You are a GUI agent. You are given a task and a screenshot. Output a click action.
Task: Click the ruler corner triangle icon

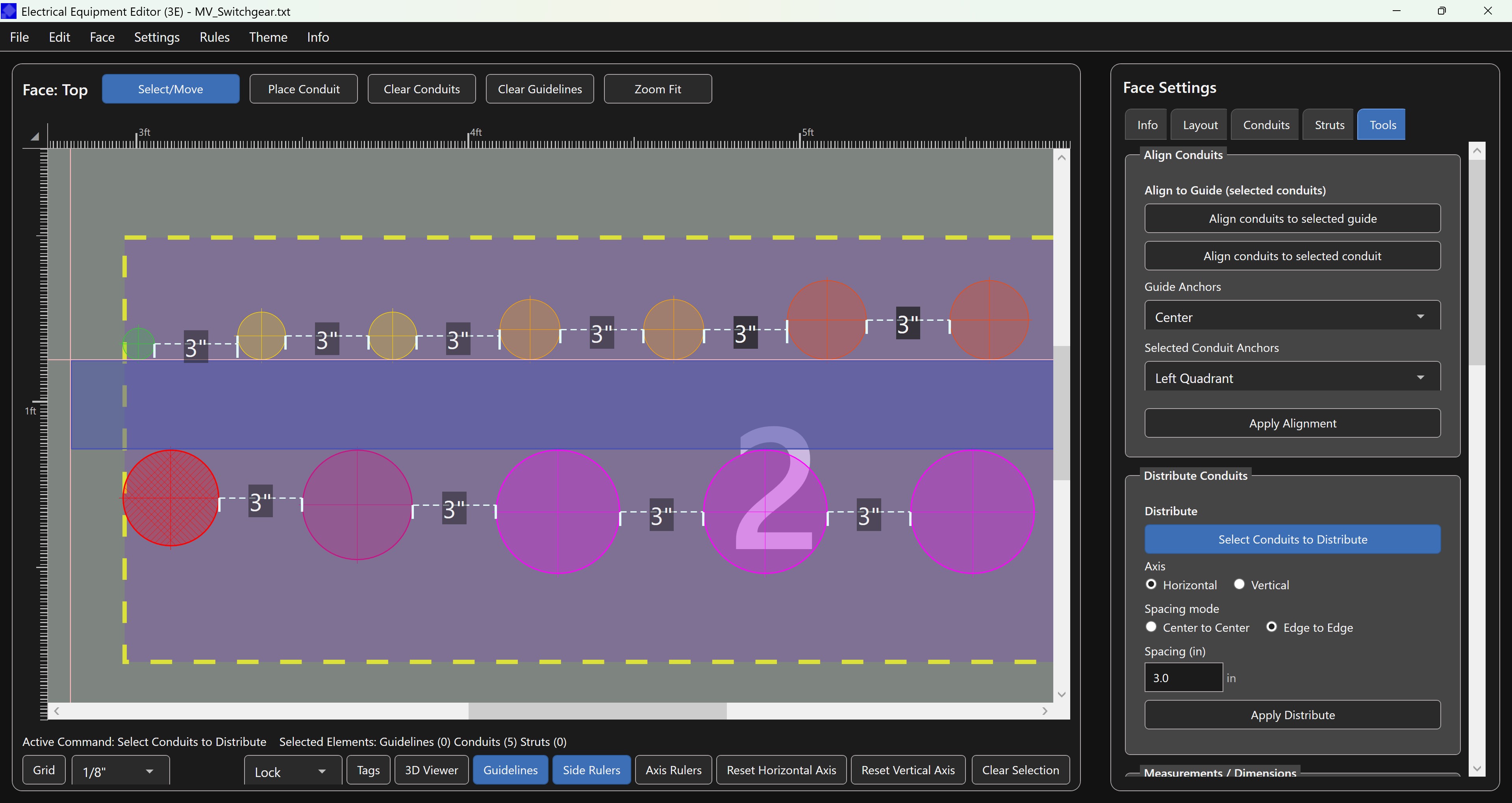(x=35, y=137)
